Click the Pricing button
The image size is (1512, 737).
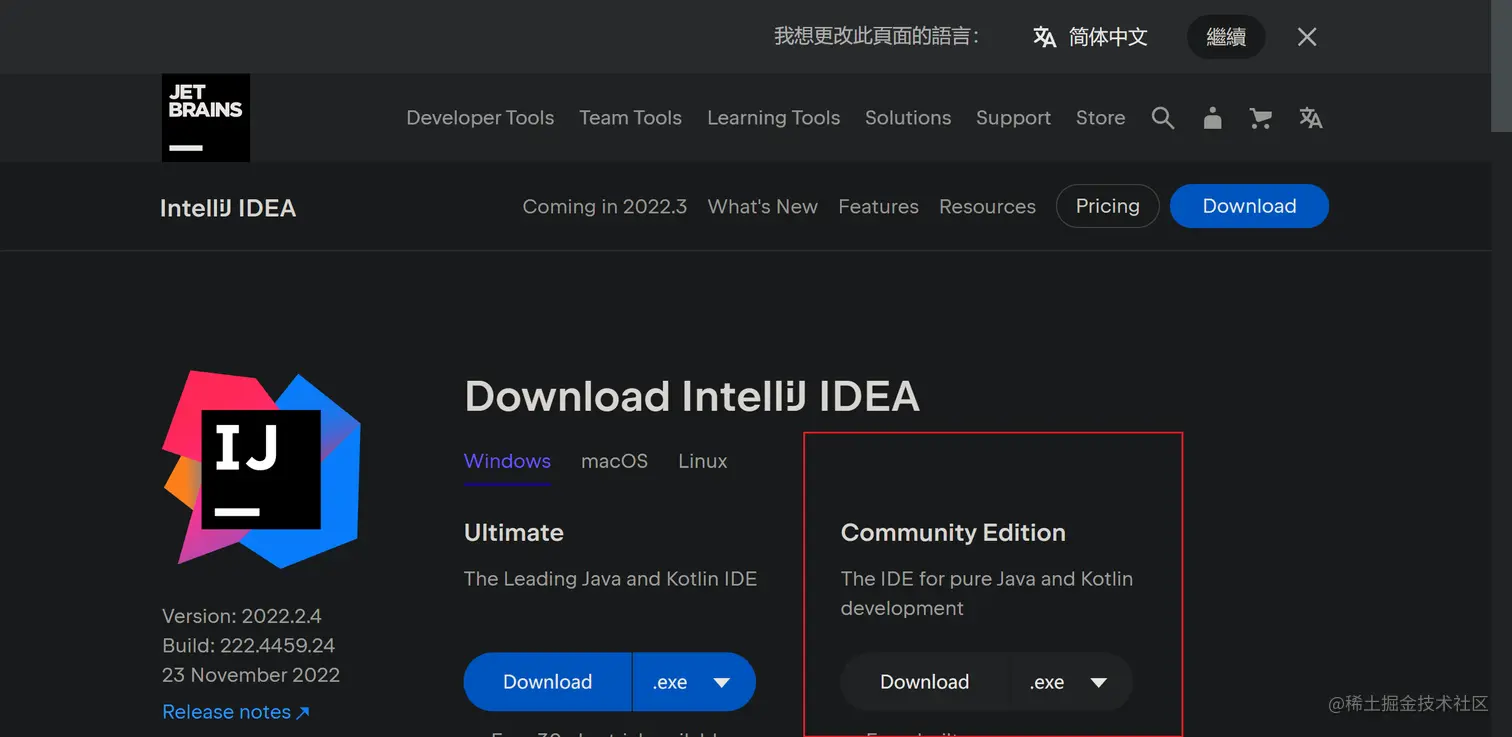tap(1107, 206)
